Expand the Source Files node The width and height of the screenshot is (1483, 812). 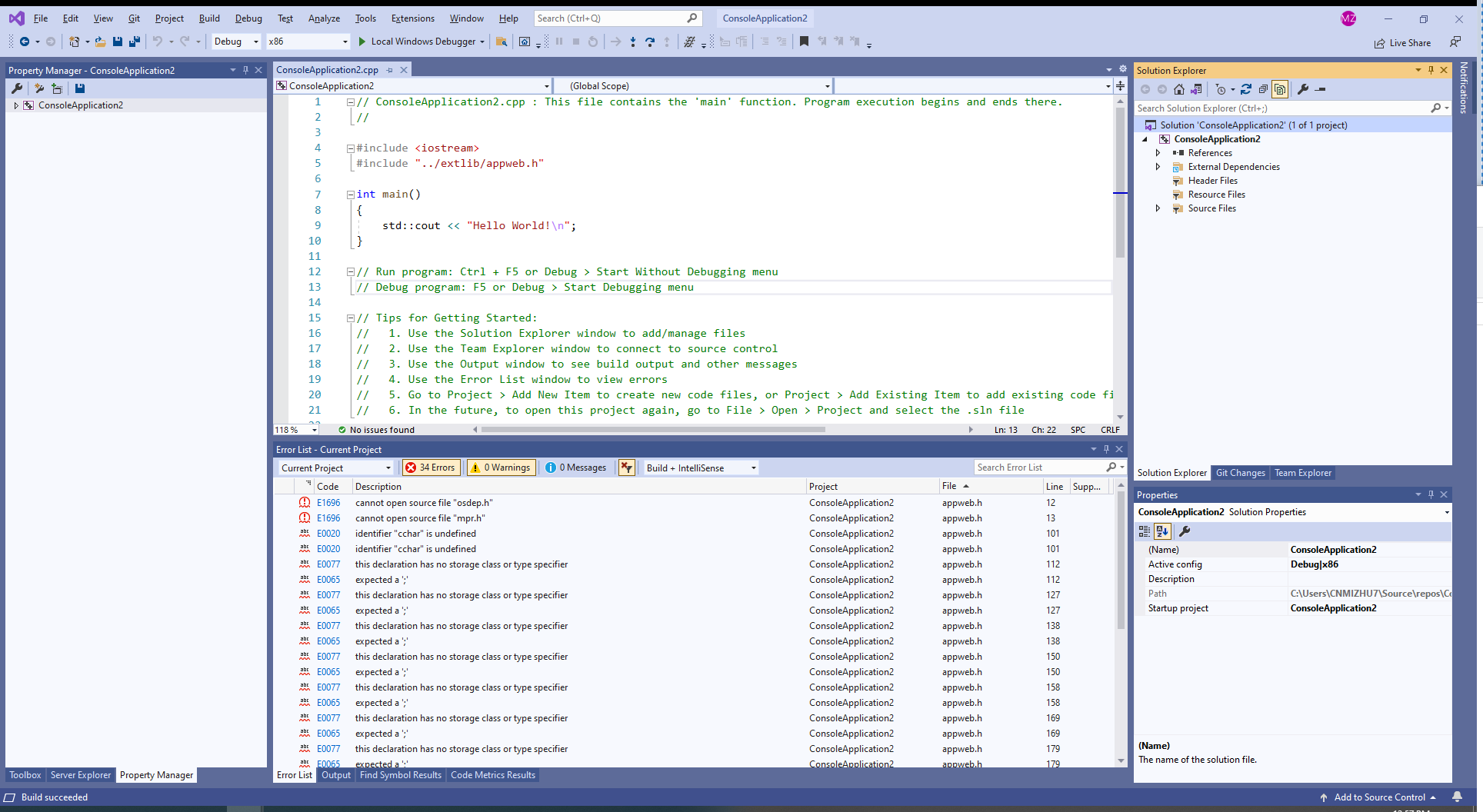point(1158,208)
